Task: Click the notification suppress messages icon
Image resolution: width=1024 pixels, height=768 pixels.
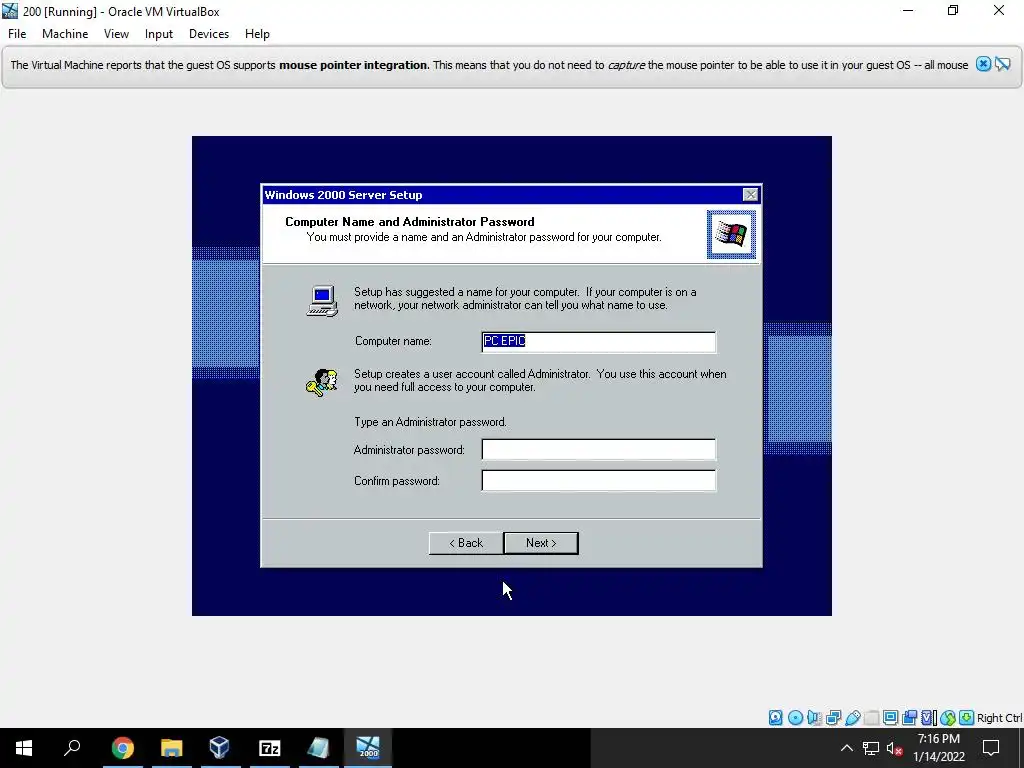Action: pos(1002,64)
